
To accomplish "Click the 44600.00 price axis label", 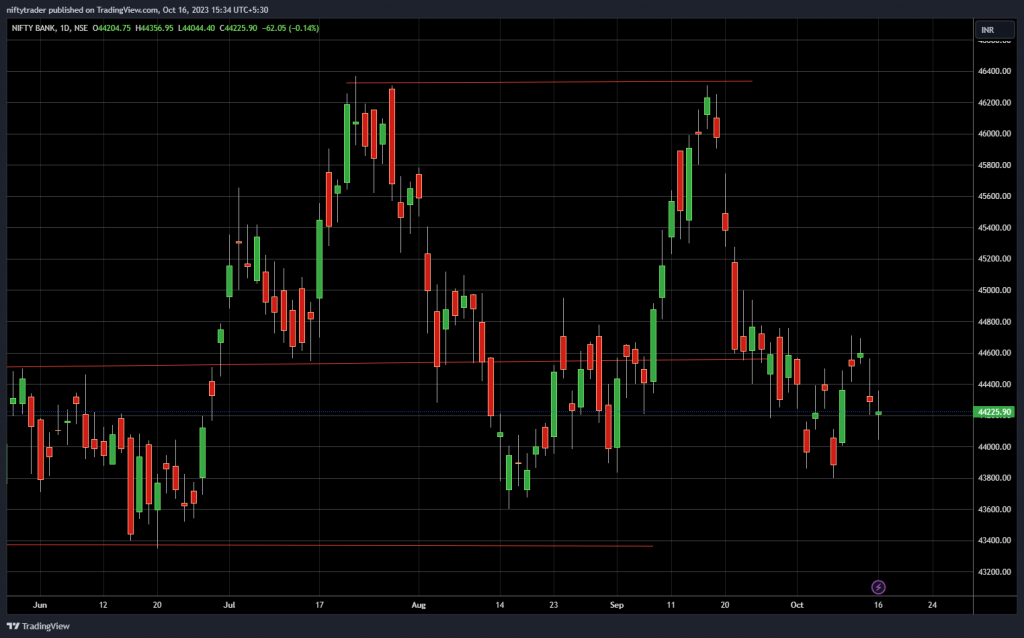I will click(995, 353).
